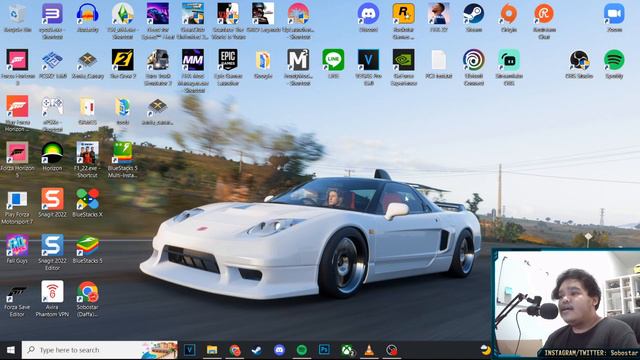Screen dimensions: 640x360
Task: Open the GeForce Experience desktop icon
Action: 403,67
